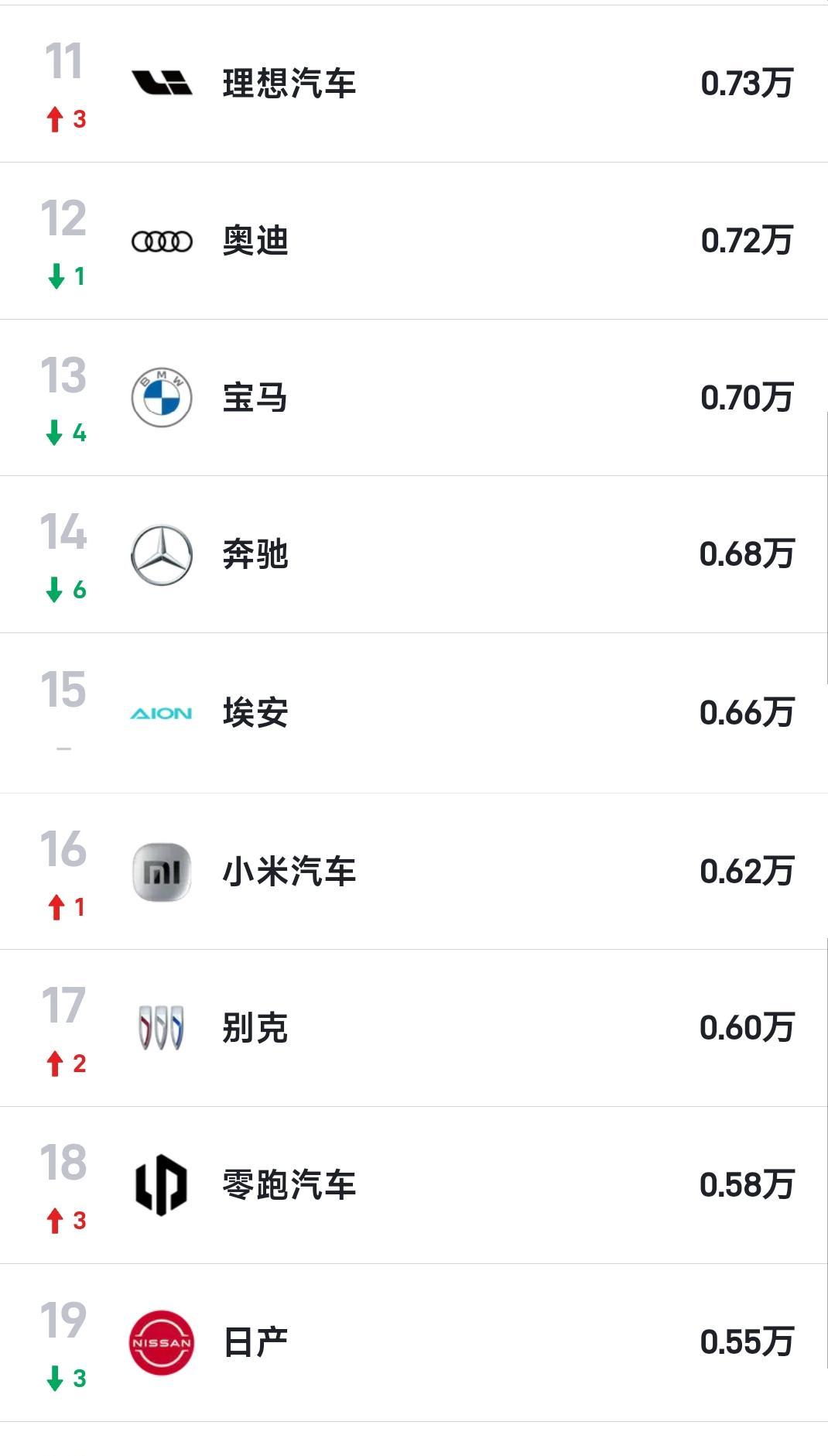Tap the 0.66万 sales figure for 埃安
Viewport: 828px width, 1456px height.
(746, 712)
